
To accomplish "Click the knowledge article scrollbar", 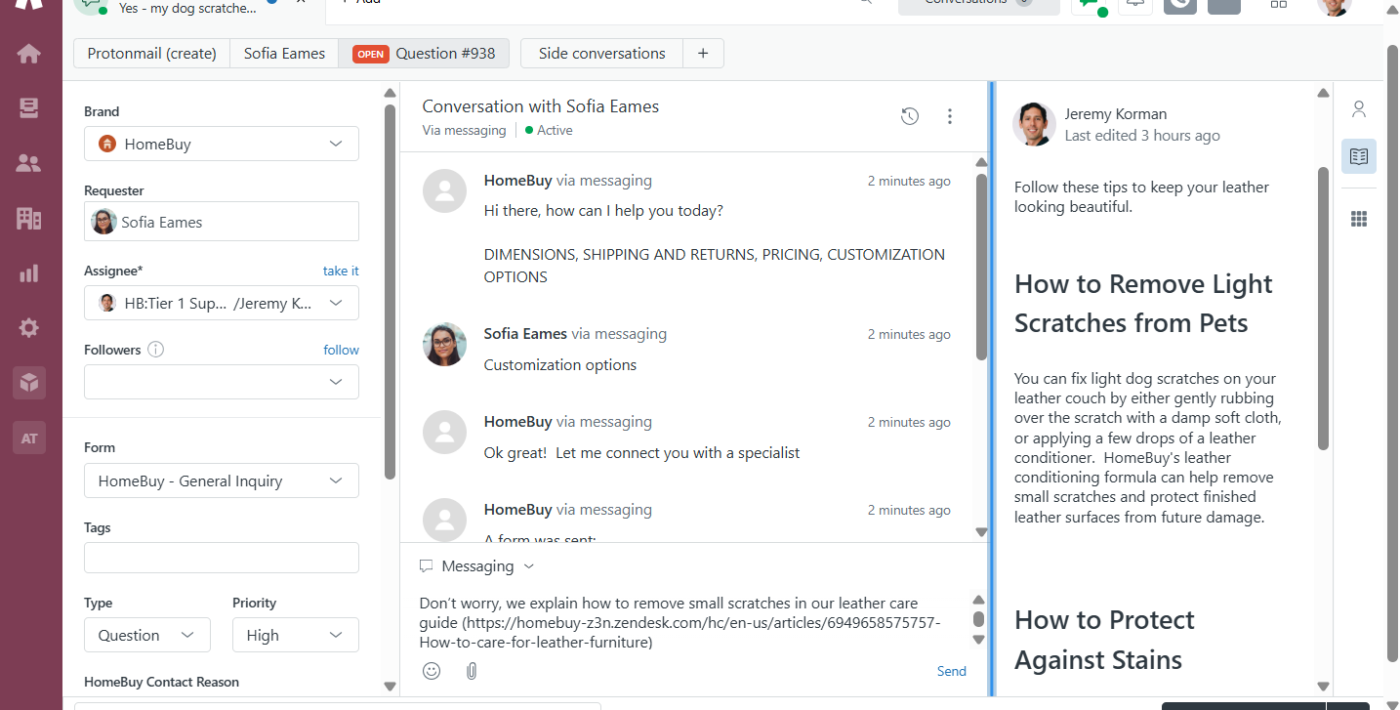I will click(1323, 308).
